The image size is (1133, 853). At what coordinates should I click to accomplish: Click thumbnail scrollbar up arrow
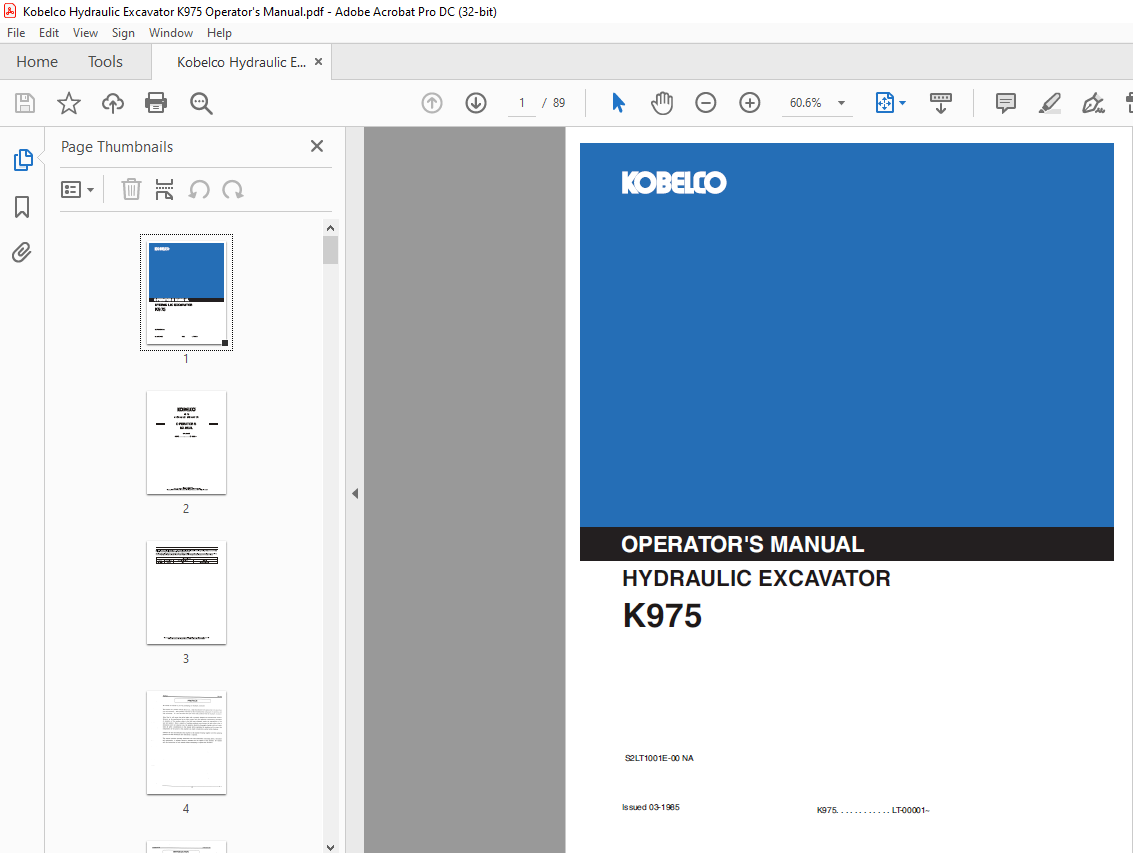click(x=330, y=228)
